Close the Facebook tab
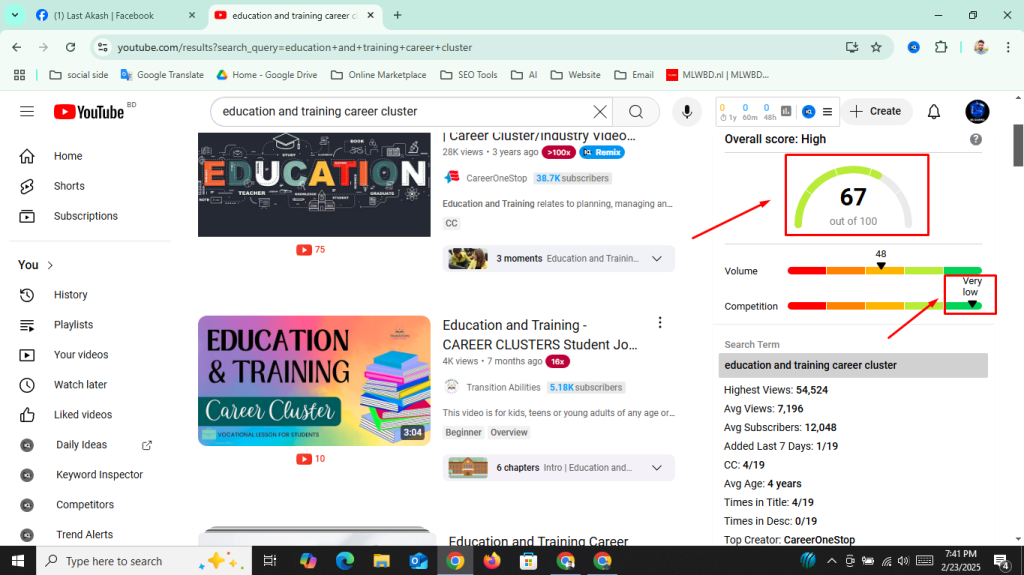 (x=192, y=16)
